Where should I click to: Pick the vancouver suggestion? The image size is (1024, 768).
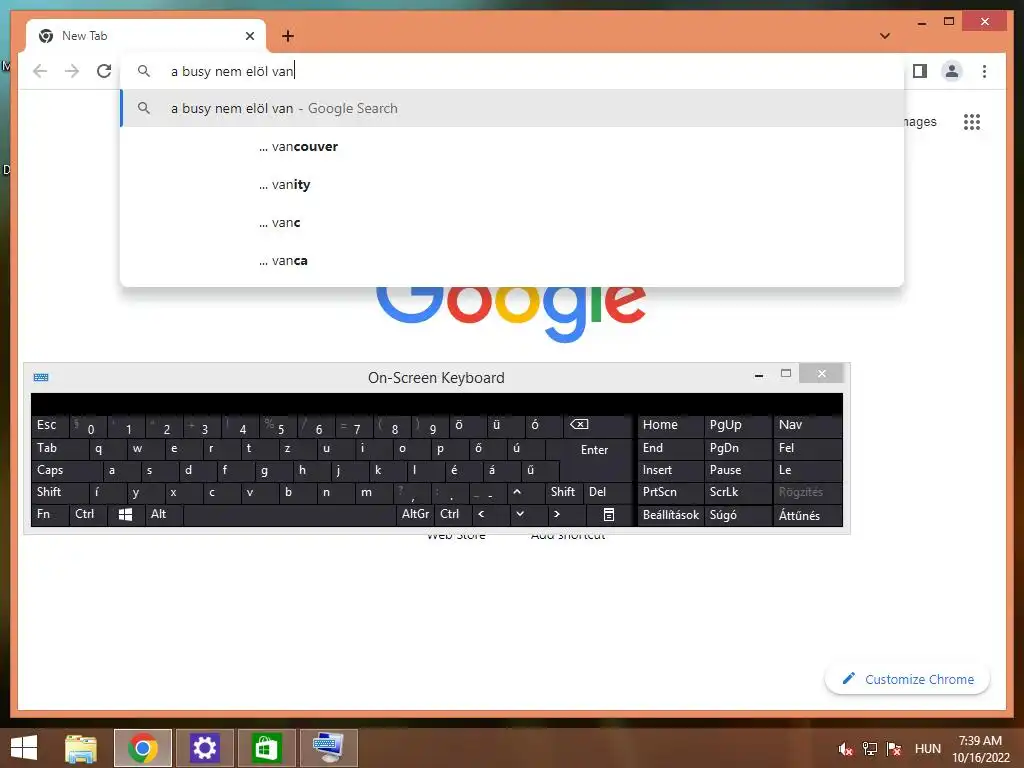point(513,146)
